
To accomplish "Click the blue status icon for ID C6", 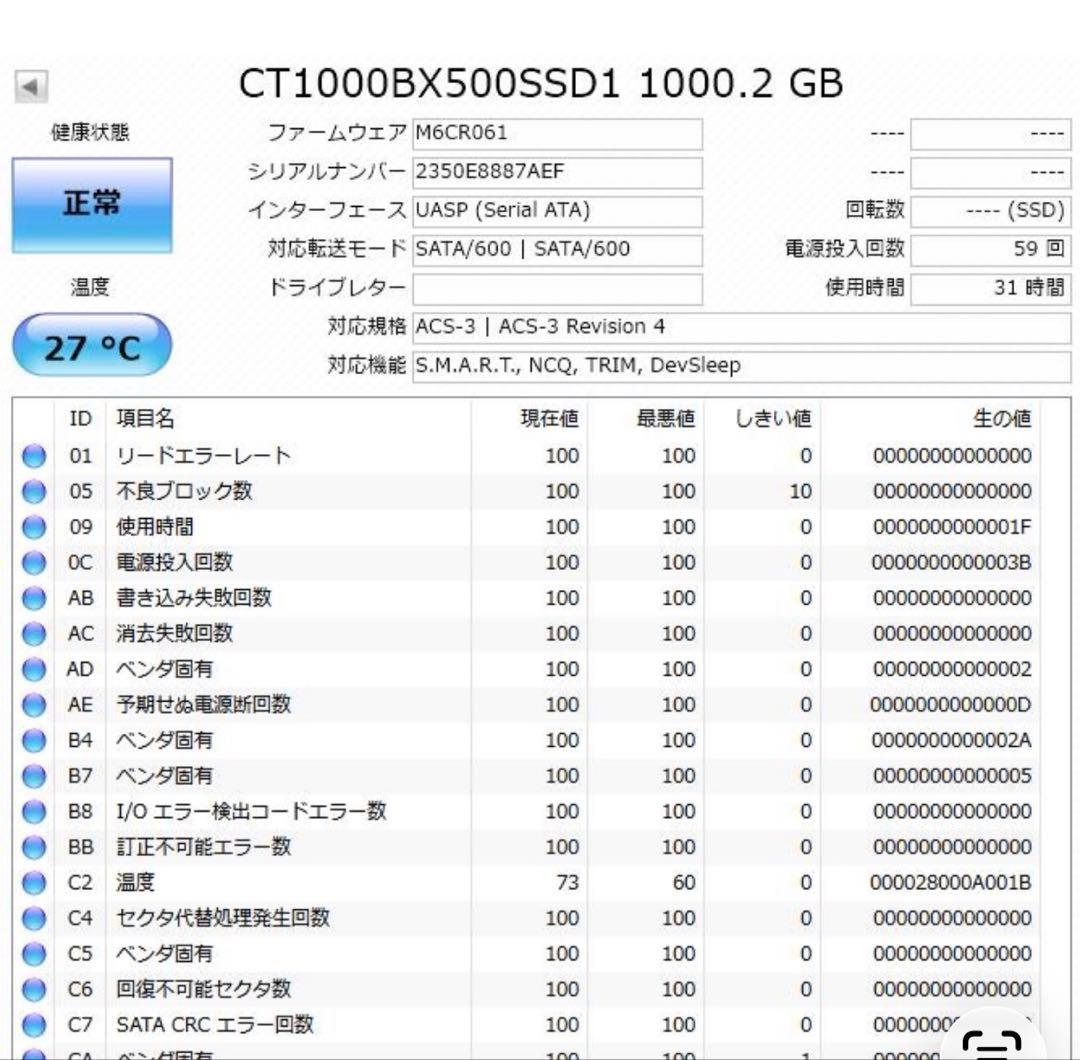I will pos(34,990).
